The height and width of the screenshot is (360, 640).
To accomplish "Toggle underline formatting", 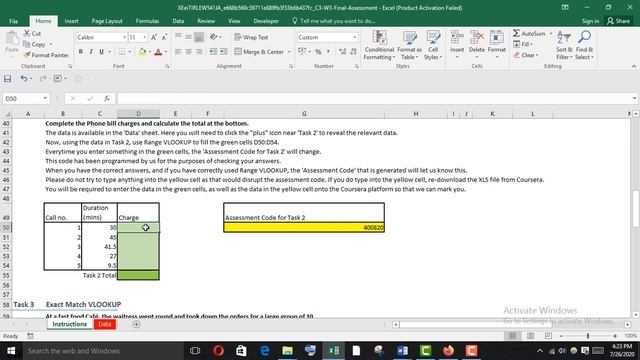I will click(101, 52).
